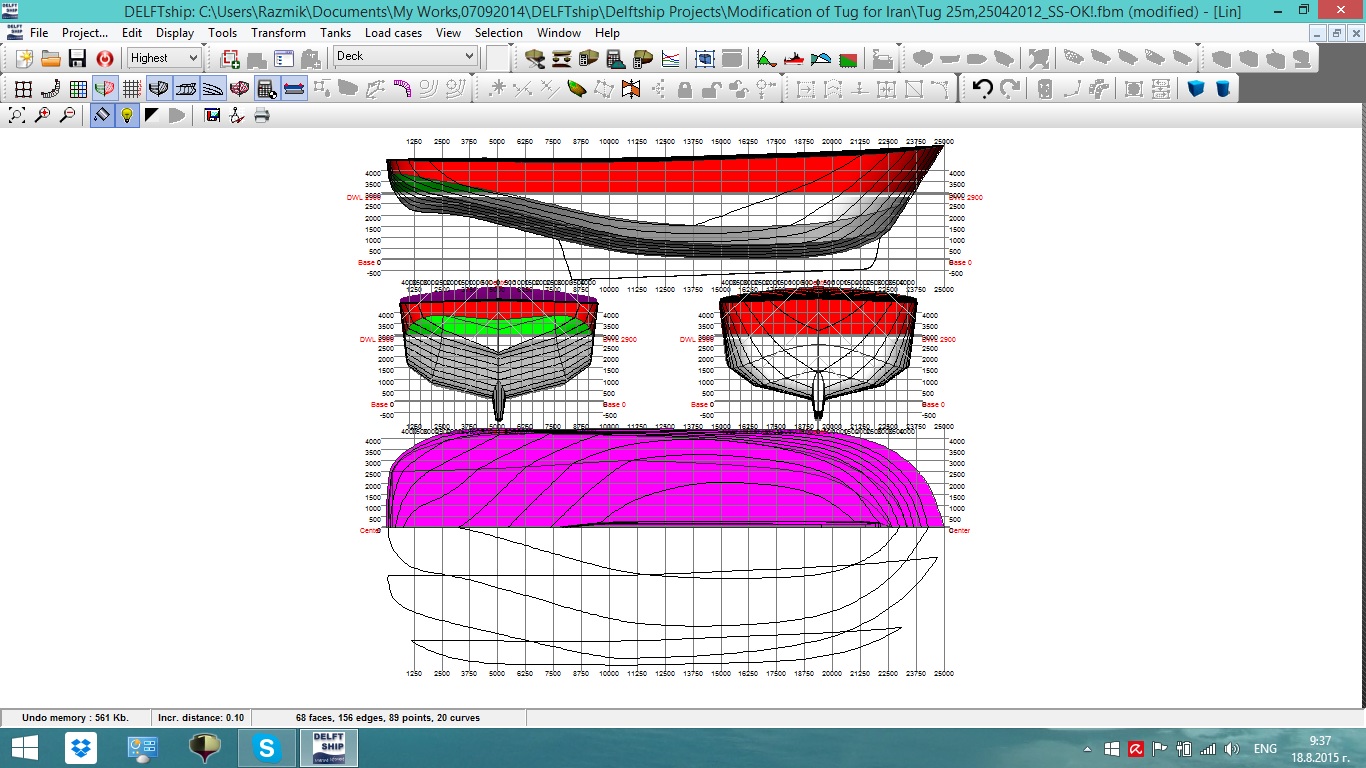This screenshot has width=1366, height=768.
Task: Click the blue cube icon in toolbar
Action: click(x=1196, y=89)
